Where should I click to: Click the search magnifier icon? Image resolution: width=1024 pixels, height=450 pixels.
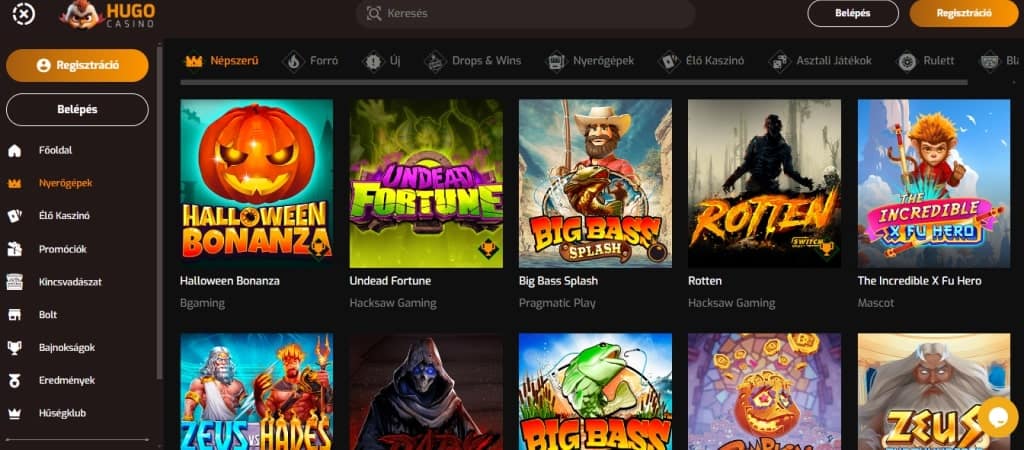point(374,13)
